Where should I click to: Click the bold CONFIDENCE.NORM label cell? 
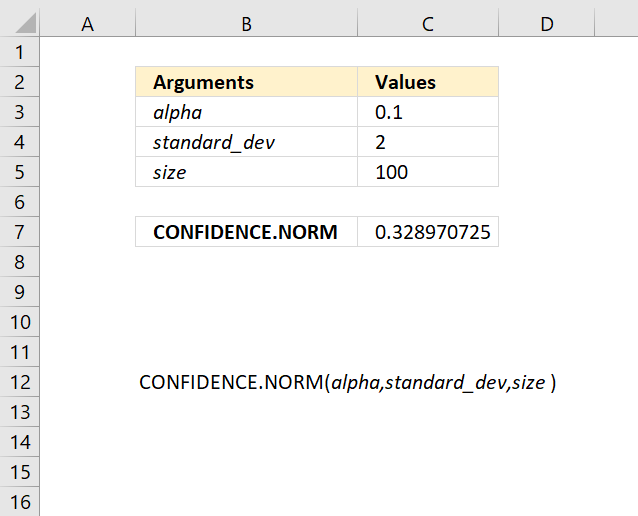tap(246, 232)
